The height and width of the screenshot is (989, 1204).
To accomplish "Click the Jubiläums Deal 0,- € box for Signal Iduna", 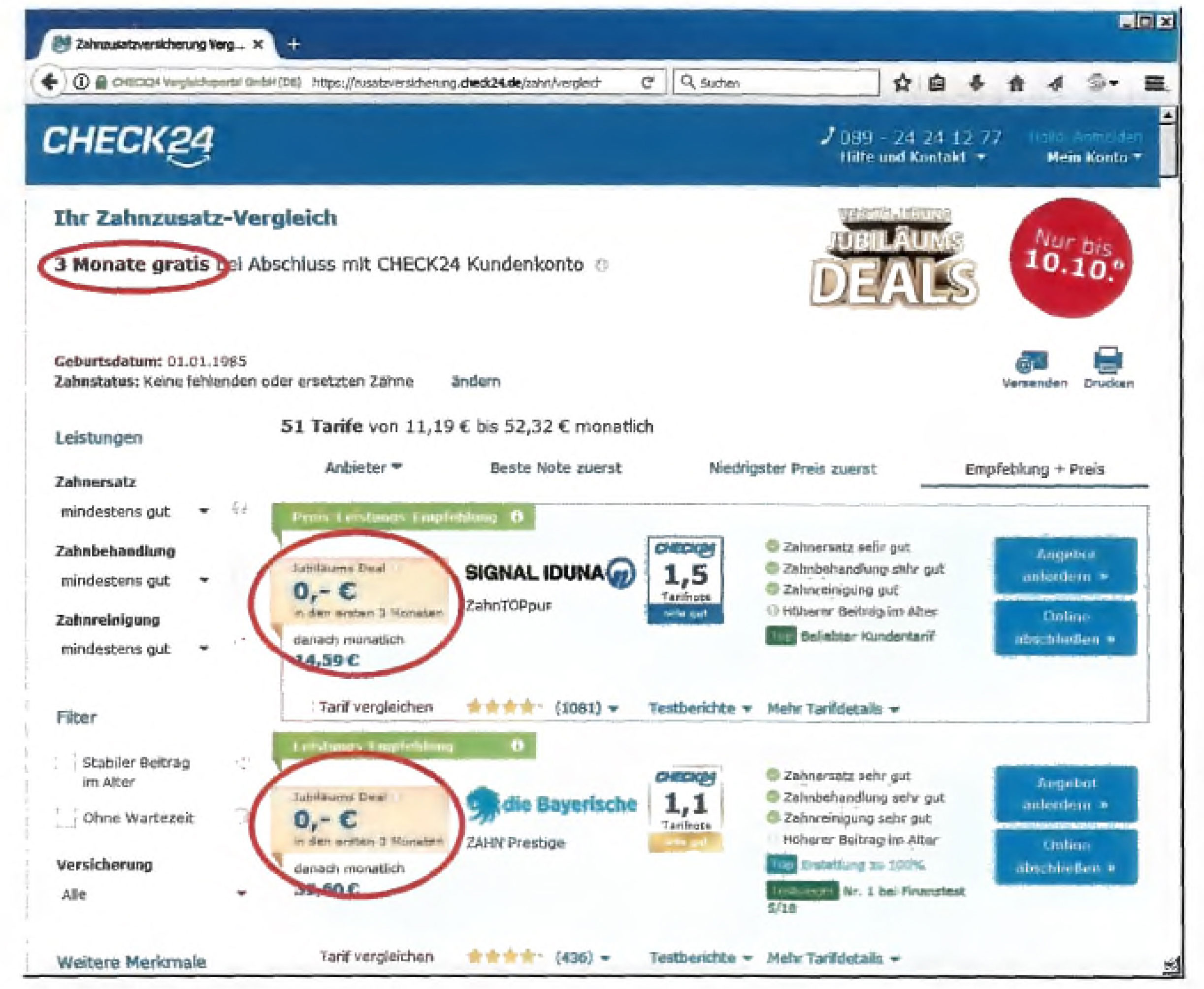I will click(366, 591).
